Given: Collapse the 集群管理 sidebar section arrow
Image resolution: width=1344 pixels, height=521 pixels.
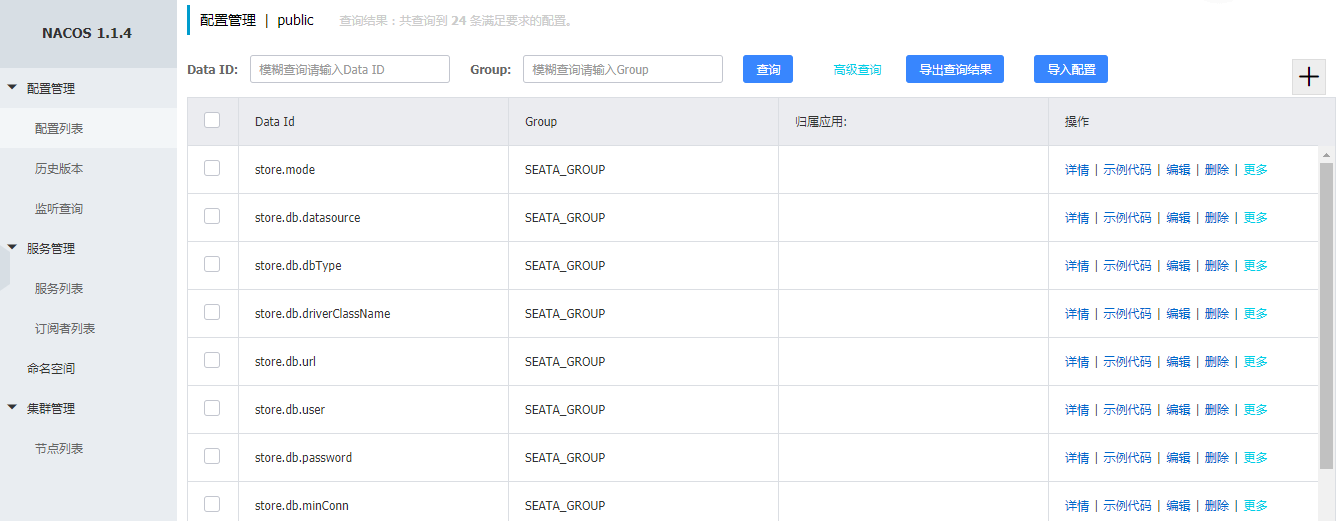Looking at the screenshot, I should tap(12, 408).
